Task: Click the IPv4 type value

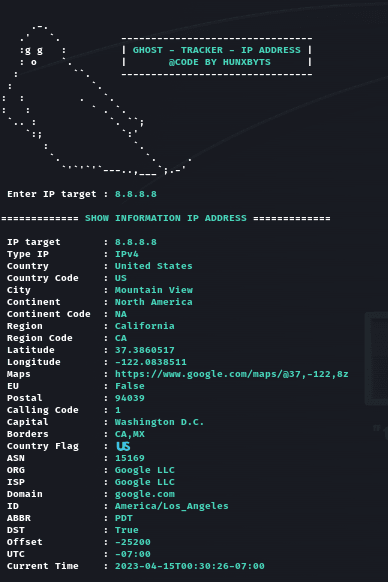Action: [x=127, y=254]
